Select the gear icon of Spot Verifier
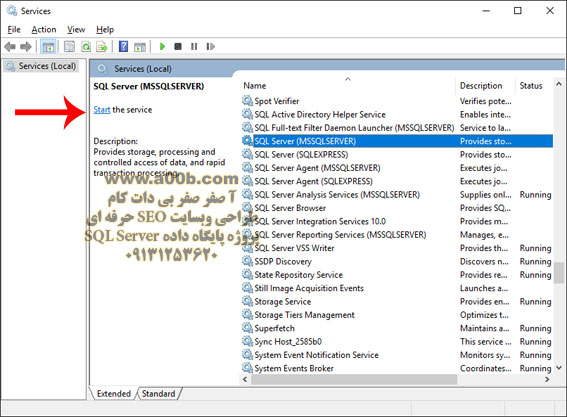 pyautogui.click(x=247, y=101)
